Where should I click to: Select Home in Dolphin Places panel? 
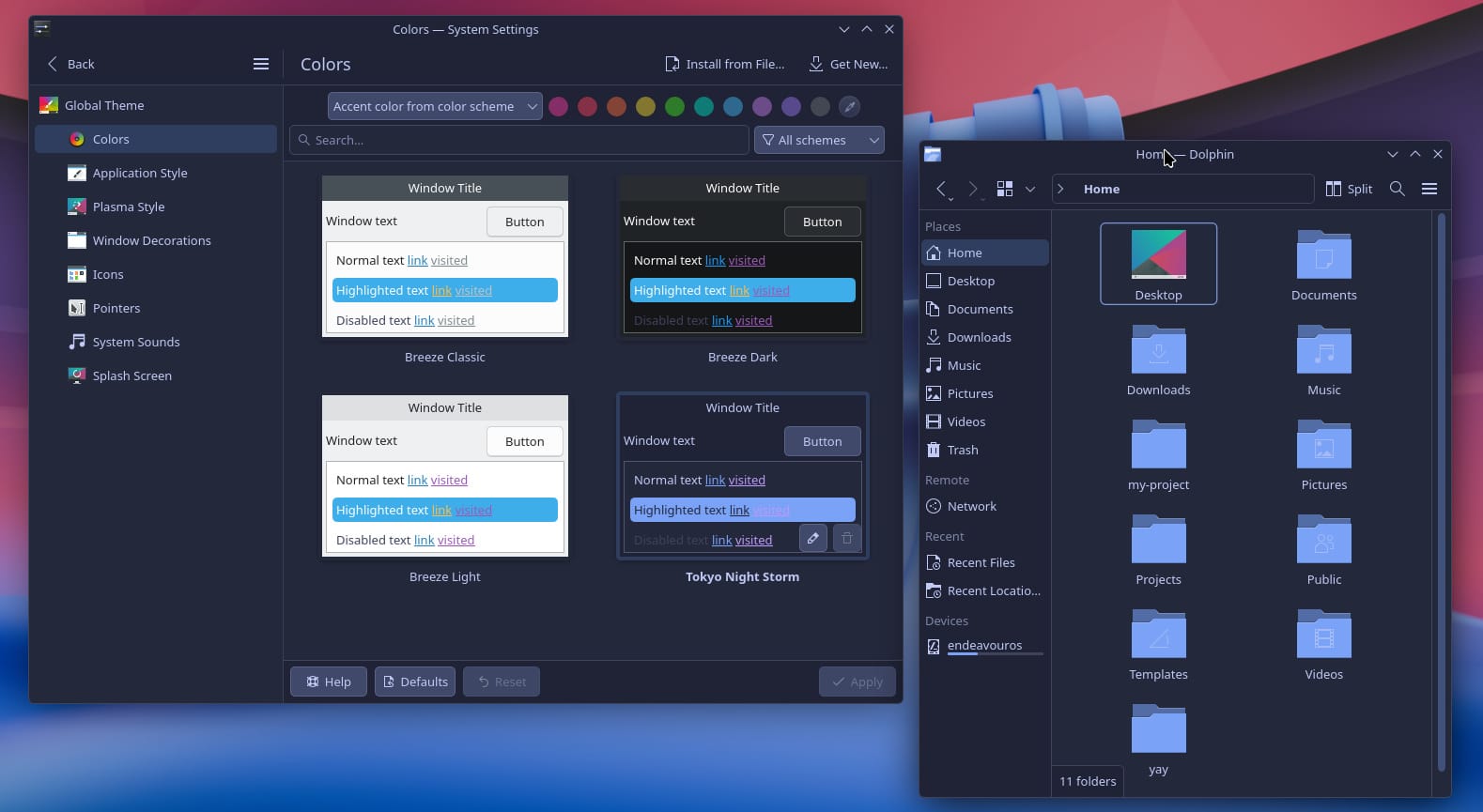point(984,253)
